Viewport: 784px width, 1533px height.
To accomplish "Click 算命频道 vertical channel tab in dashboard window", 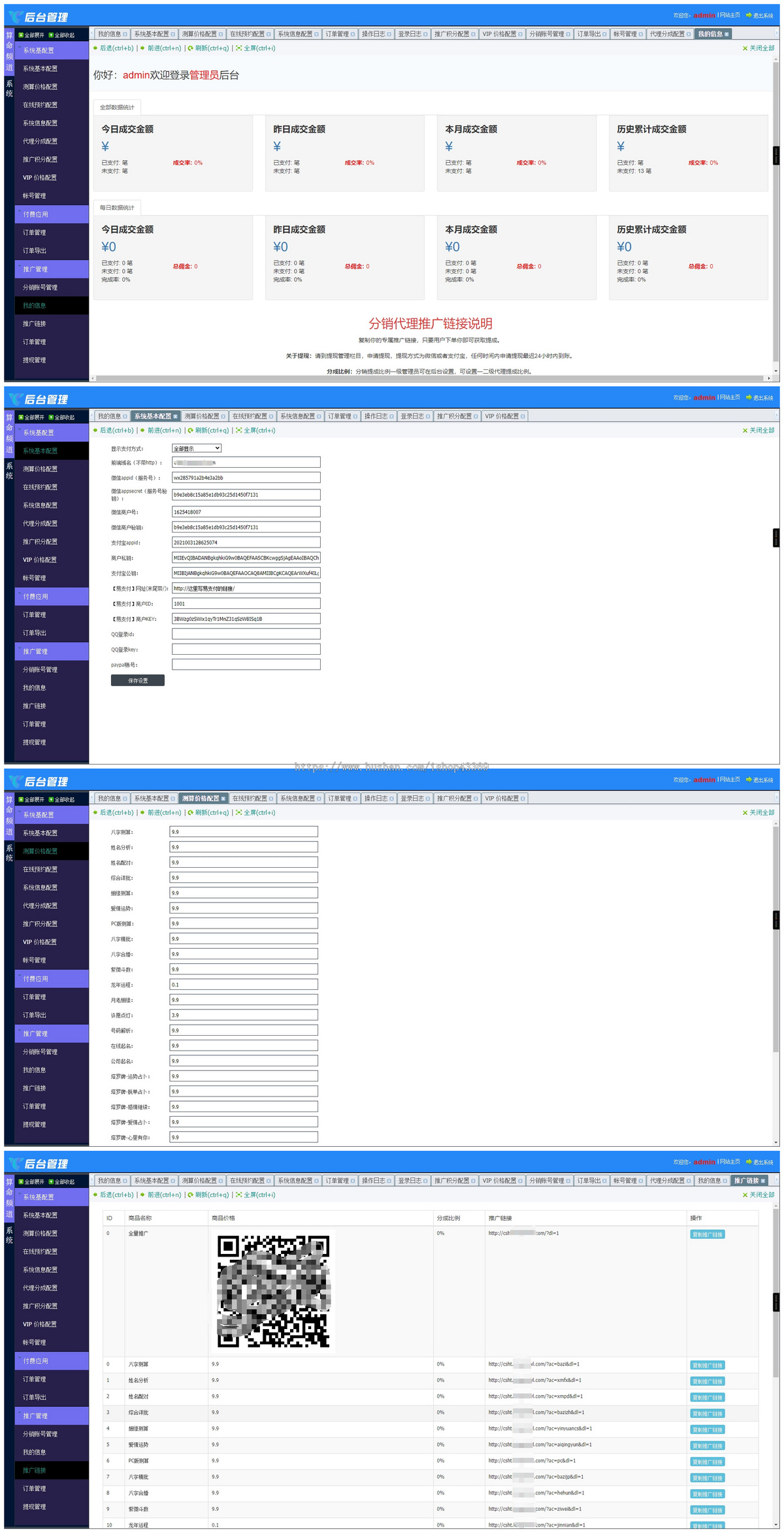I will (x=9, y=50).
